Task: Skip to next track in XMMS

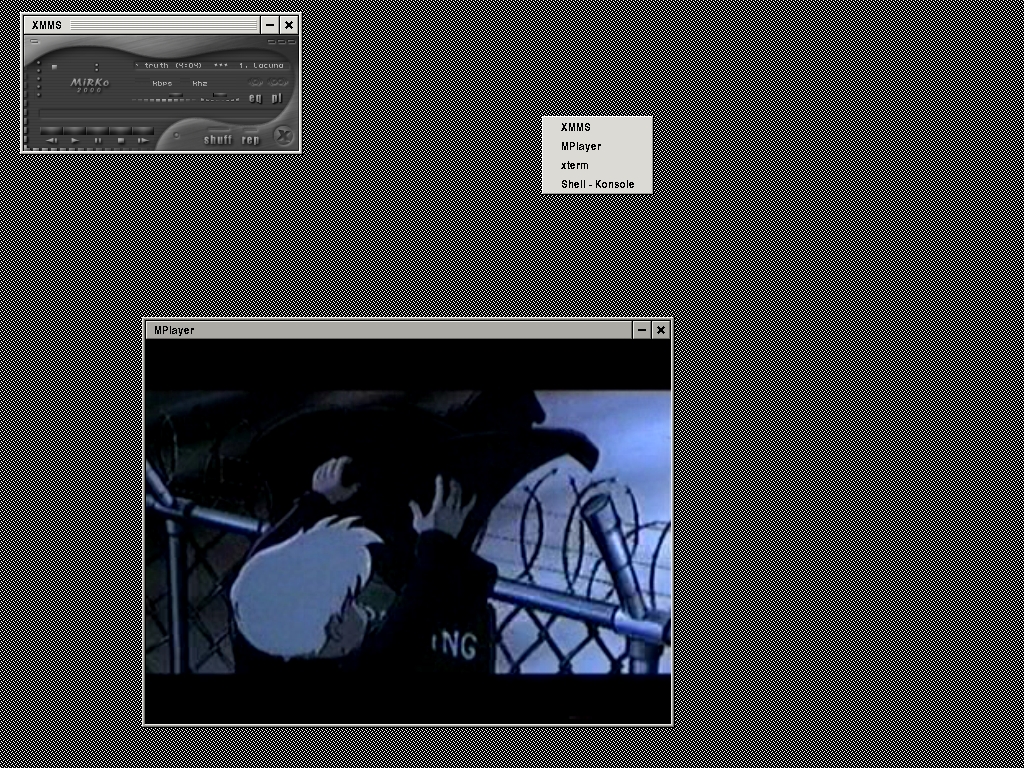Action: (x=143, y=139)
